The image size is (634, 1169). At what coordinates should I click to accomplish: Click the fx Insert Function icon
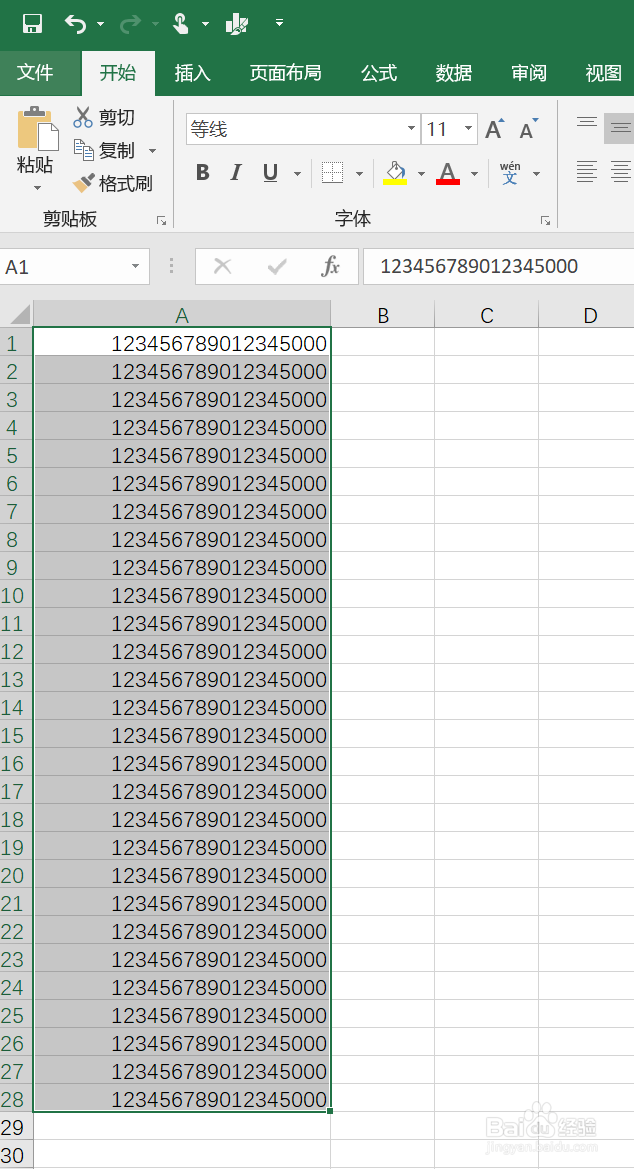pos(330,266)
